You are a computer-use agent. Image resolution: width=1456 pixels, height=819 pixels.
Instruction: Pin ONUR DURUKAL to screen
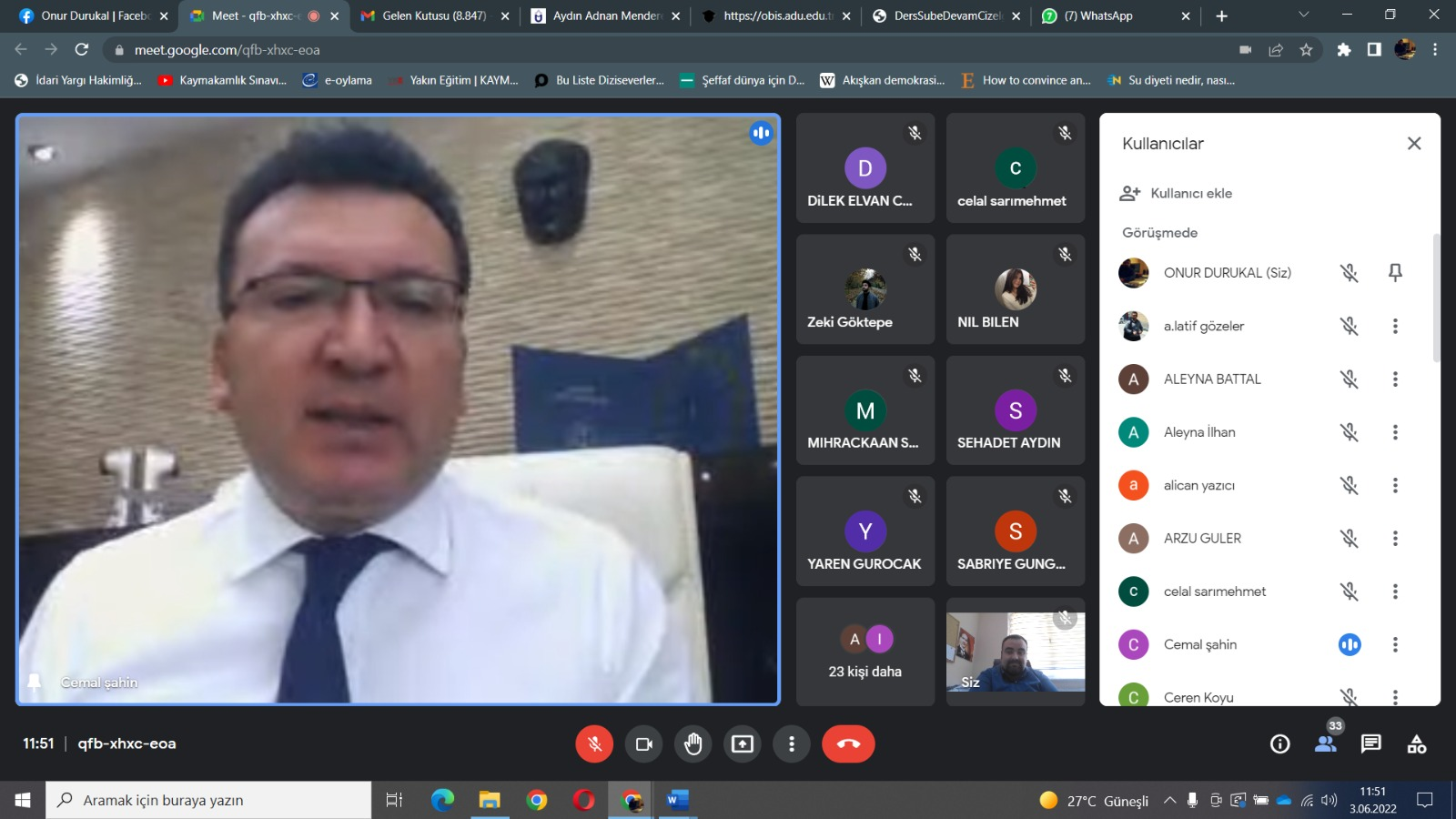1395,272
